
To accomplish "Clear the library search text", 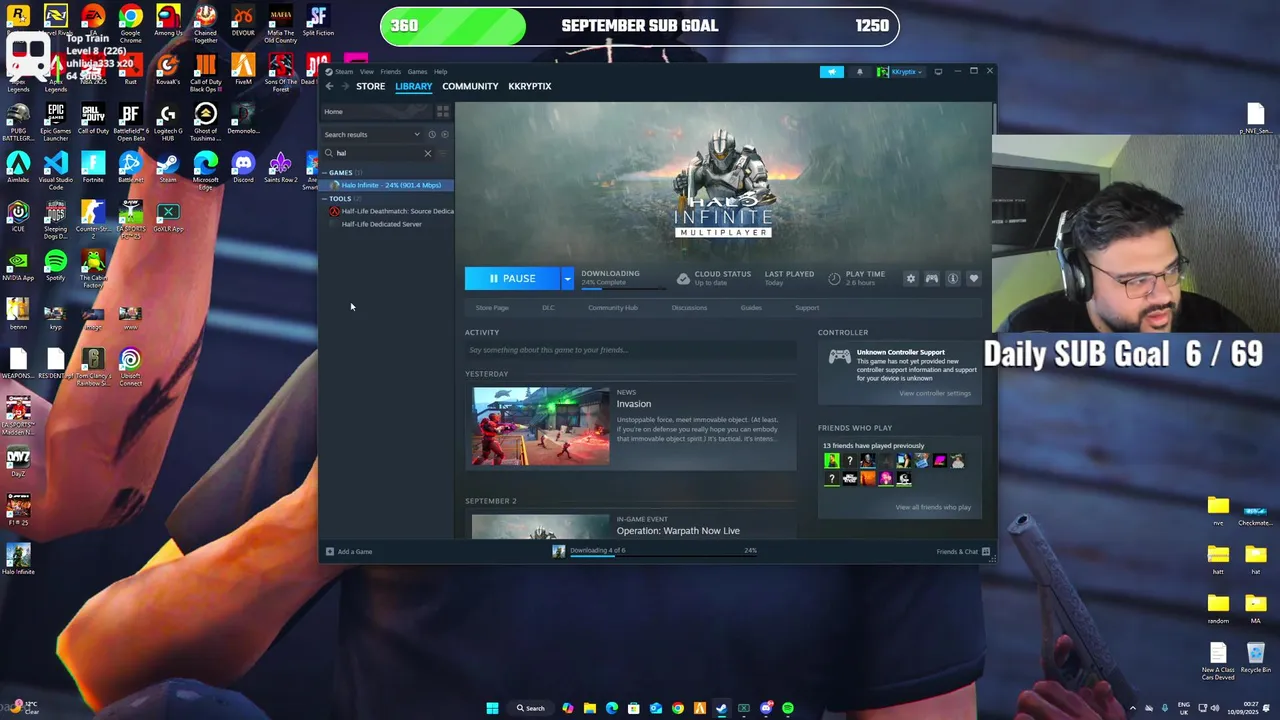I will (x=428, y=153).
